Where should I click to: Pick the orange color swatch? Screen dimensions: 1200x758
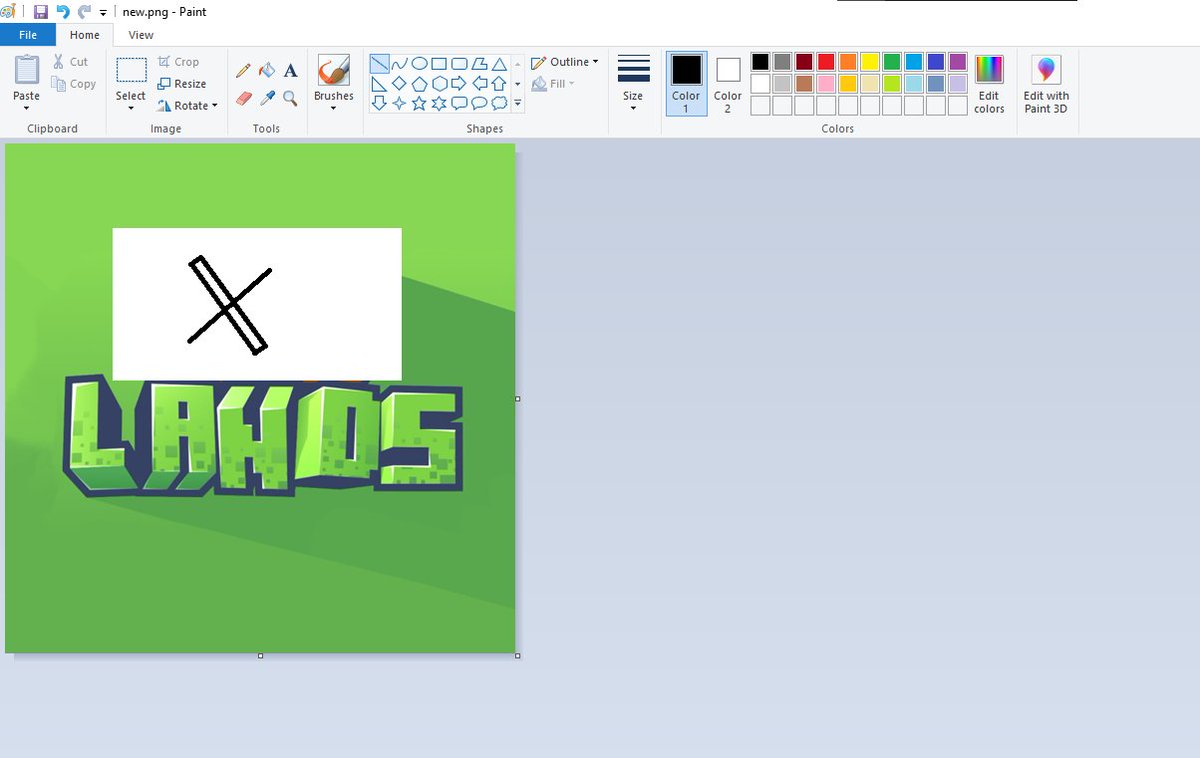tap(848, 62)
